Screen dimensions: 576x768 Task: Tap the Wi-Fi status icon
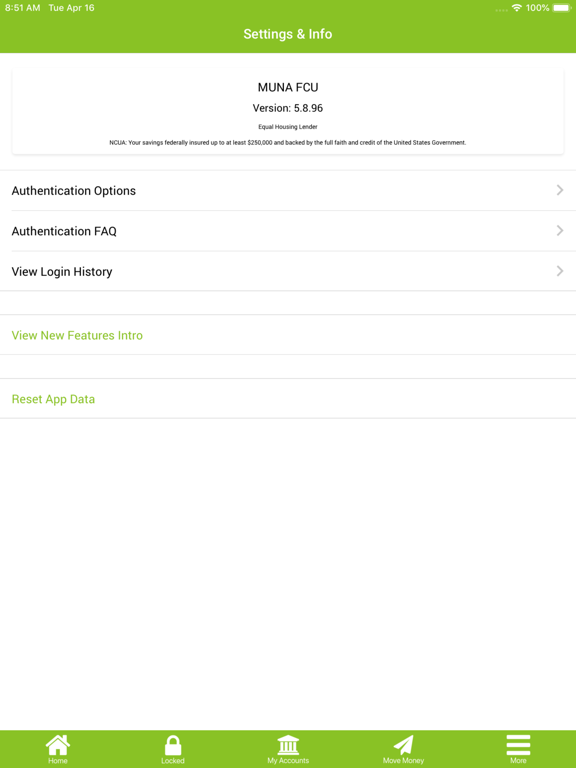click(516, 8)
